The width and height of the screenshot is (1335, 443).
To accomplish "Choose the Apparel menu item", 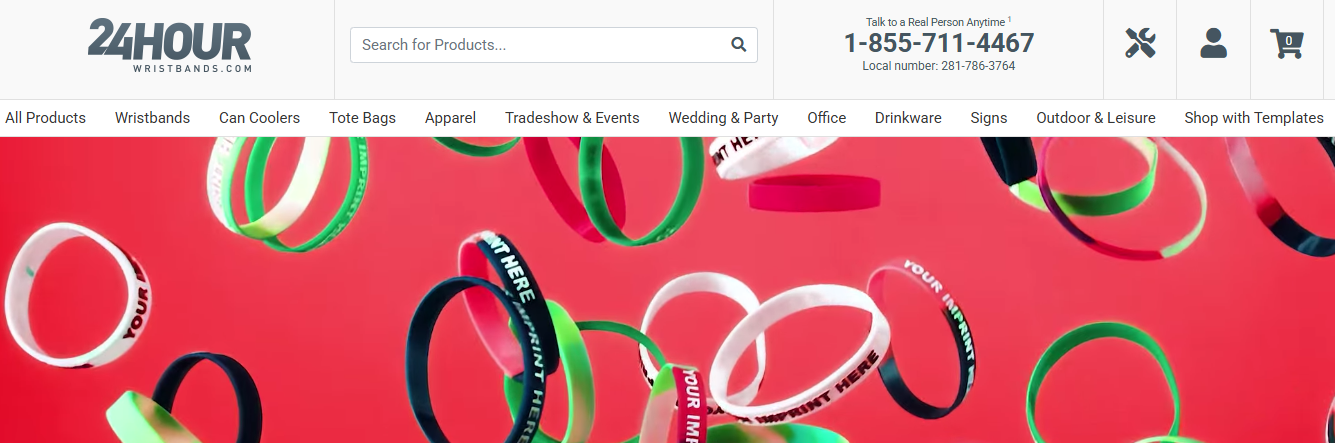I will [450, 118].
